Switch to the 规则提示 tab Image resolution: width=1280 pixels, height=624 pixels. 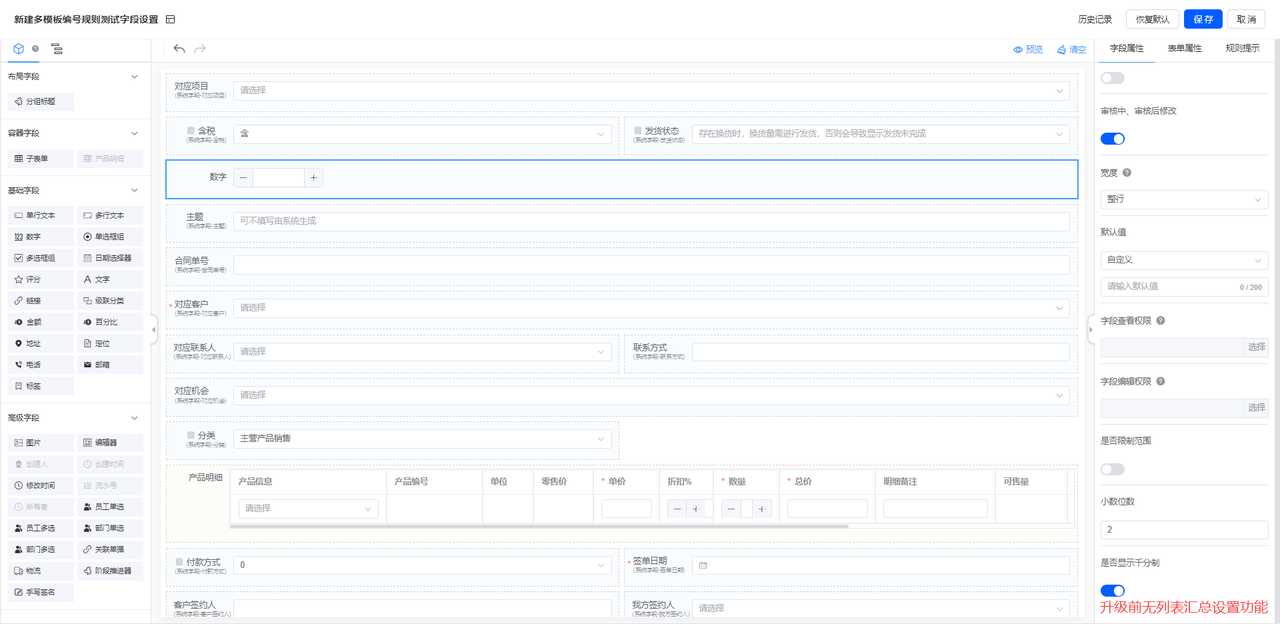coord(1242,48)
